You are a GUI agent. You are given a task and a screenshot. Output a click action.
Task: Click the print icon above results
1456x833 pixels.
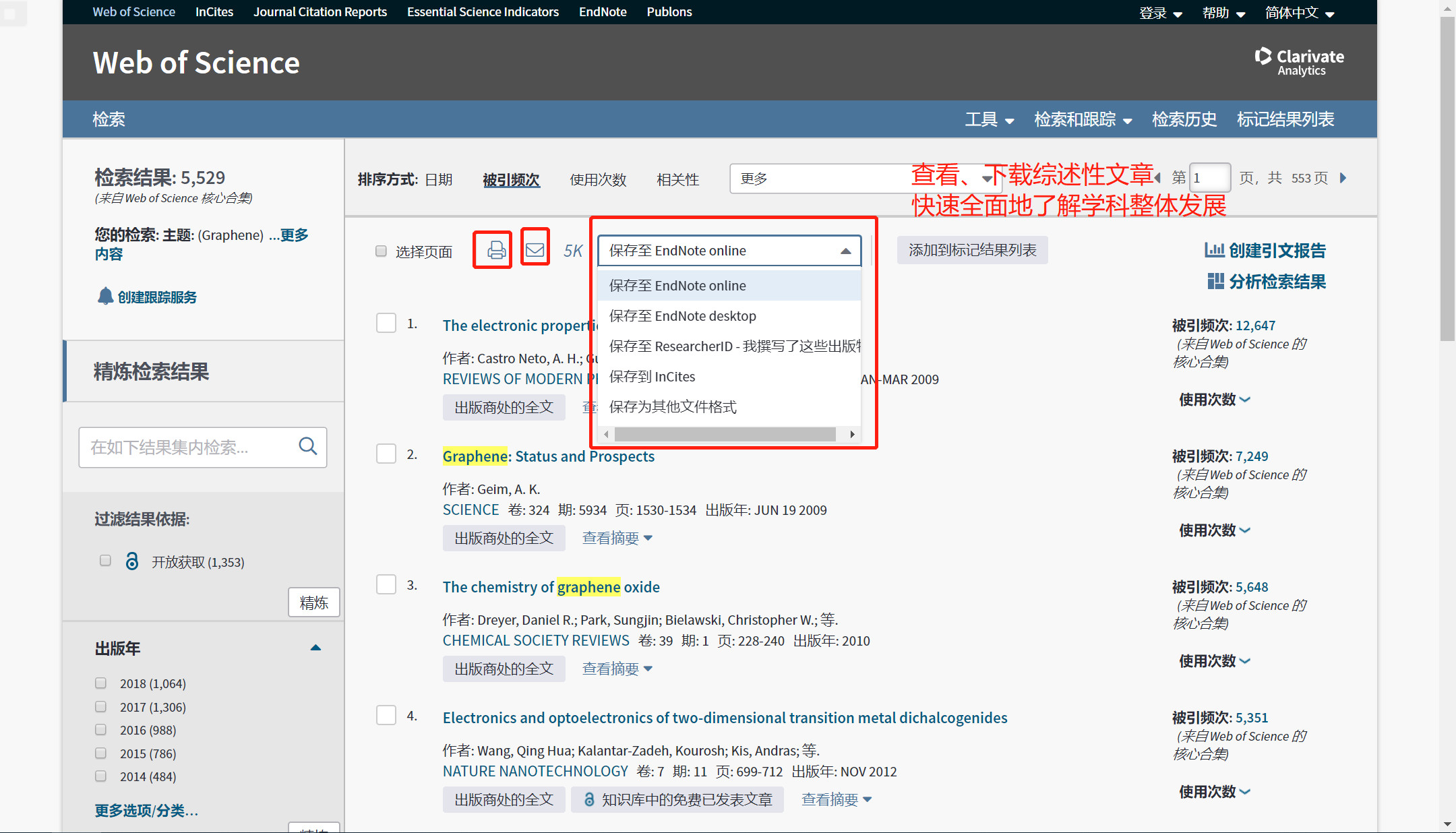[496, 250]
